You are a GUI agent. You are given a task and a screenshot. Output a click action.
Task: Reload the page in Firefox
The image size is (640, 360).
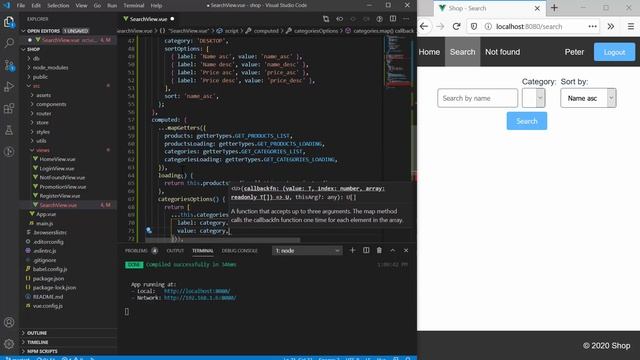(x=456, y=27)
